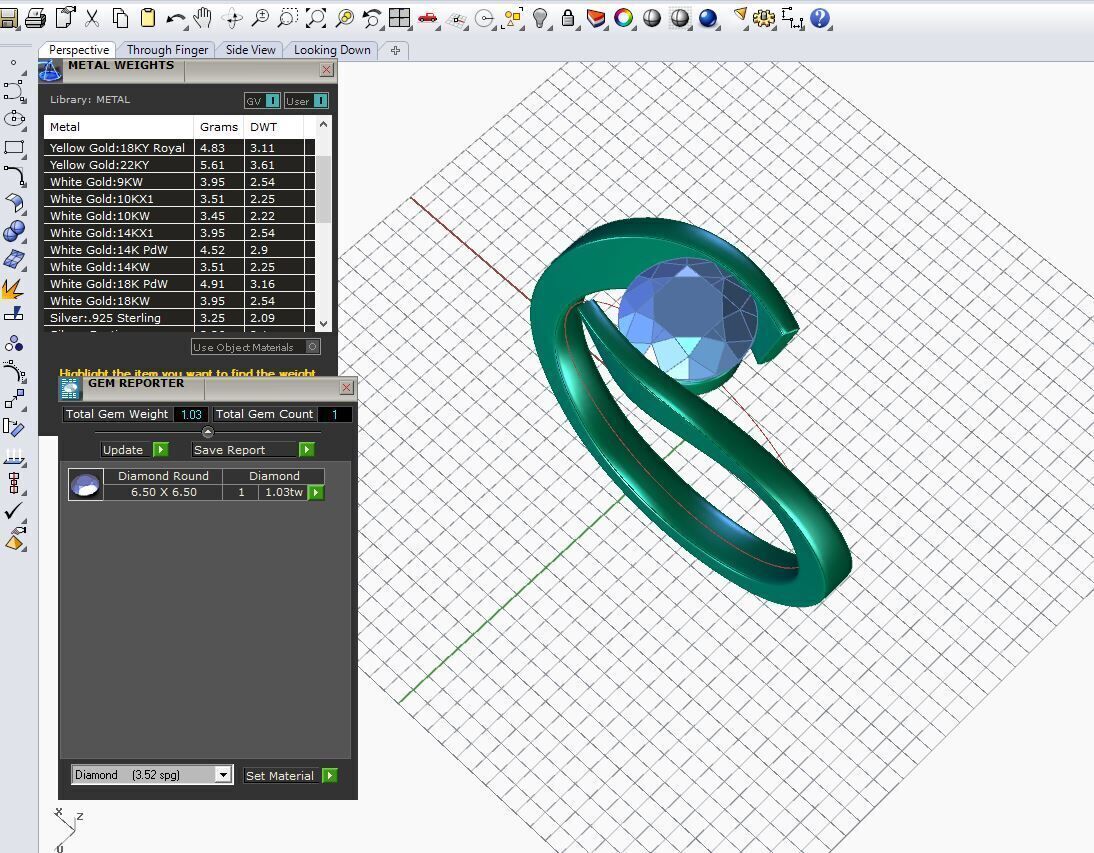Select the Yellow Gold:22KY row
This screenshot has width=1094, height=853.
tap(179, 165)
